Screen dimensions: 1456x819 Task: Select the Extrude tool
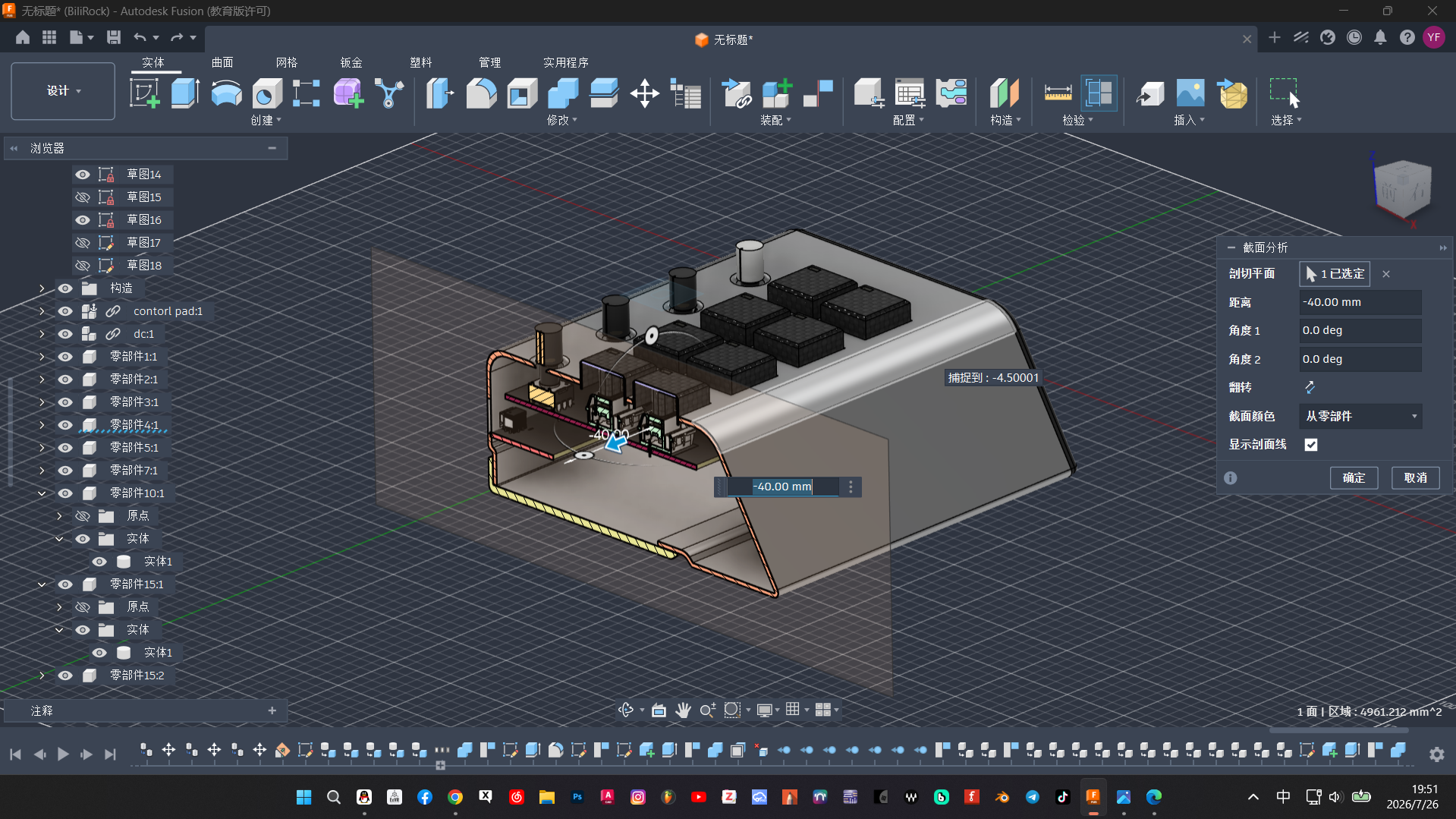tap(185, 93)
